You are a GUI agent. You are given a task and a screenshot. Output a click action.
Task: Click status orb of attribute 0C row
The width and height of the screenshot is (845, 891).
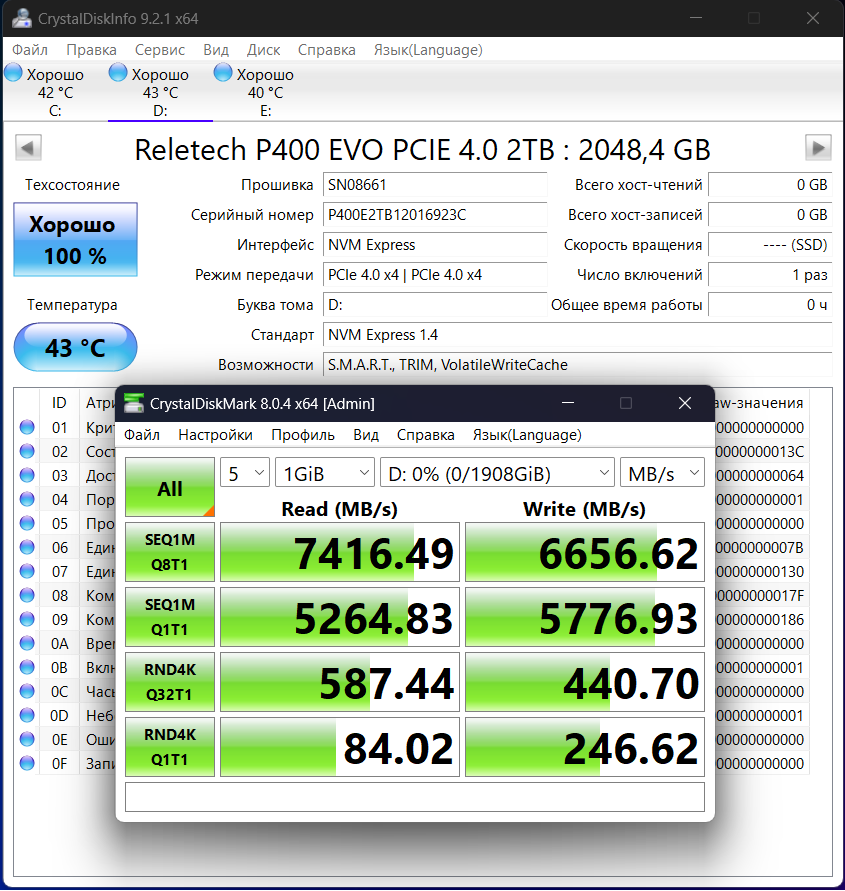click(x=27, y=692)
